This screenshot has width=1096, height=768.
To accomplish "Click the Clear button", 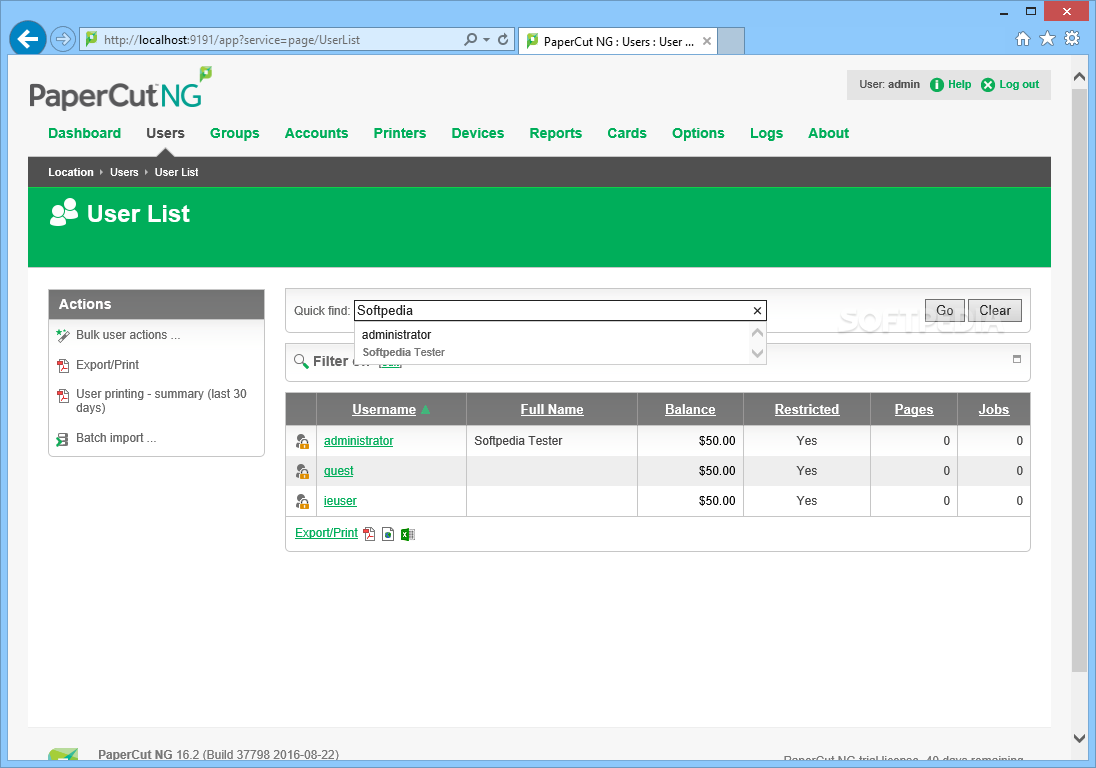I will (995, 311).
